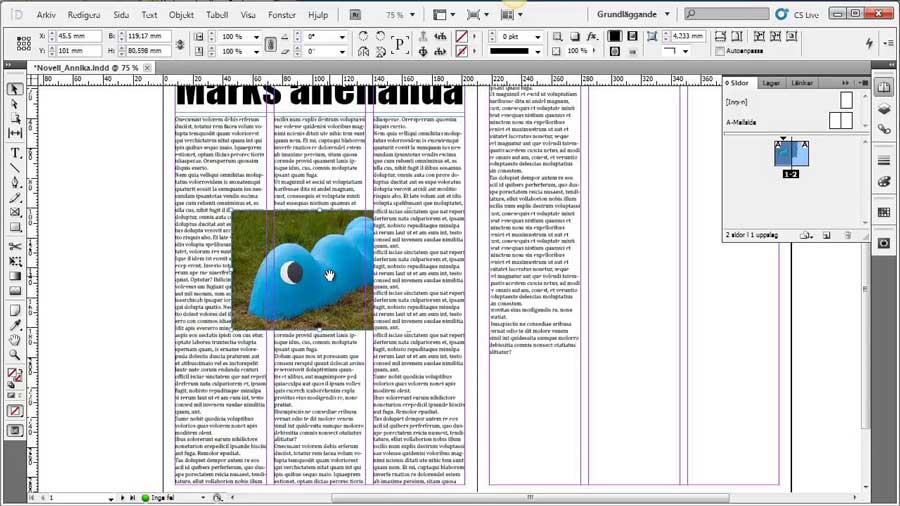Click the horizontal scrollbar at bottom

pyautogui.click(x=530, y=497)
